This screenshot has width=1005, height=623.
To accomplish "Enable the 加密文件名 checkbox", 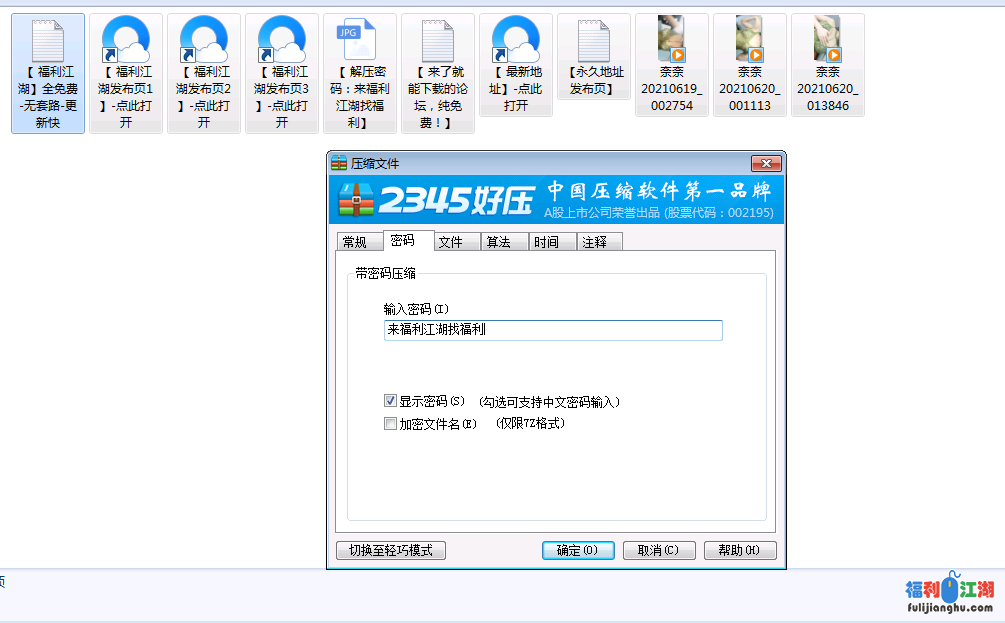I will (391, 424).
